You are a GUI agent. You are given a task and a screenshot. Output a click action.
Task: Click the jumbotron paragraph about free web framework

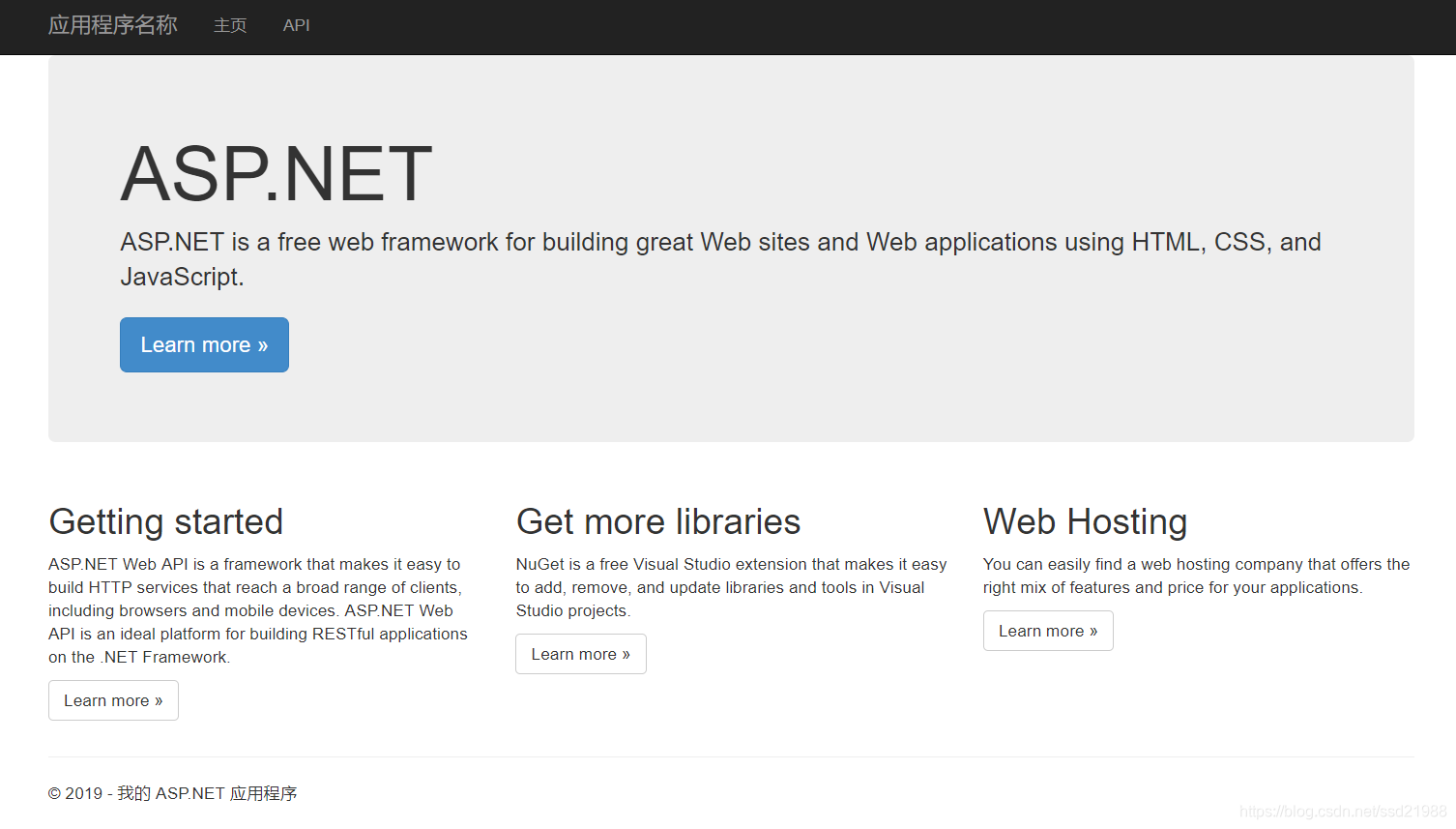coord(720,259)
